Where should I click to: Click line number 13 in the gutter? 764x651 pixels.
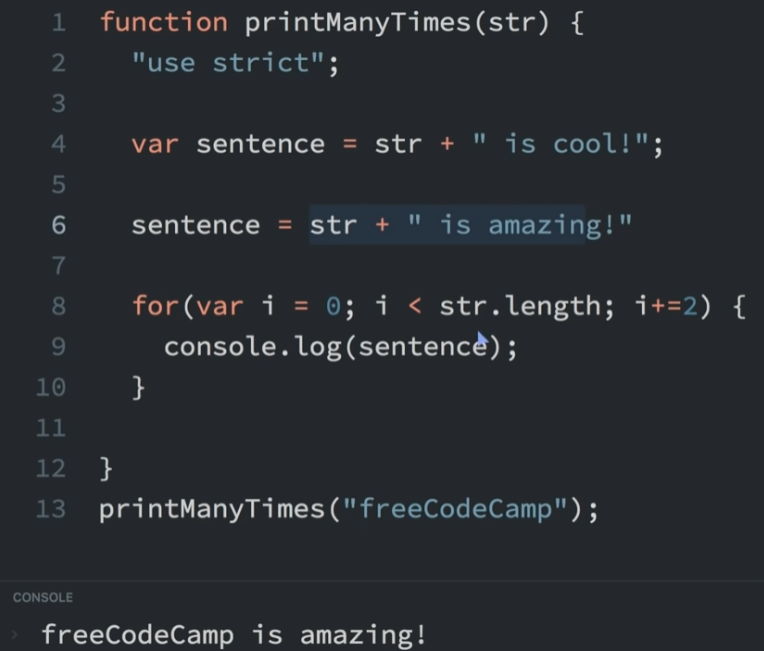click(51, 509)
